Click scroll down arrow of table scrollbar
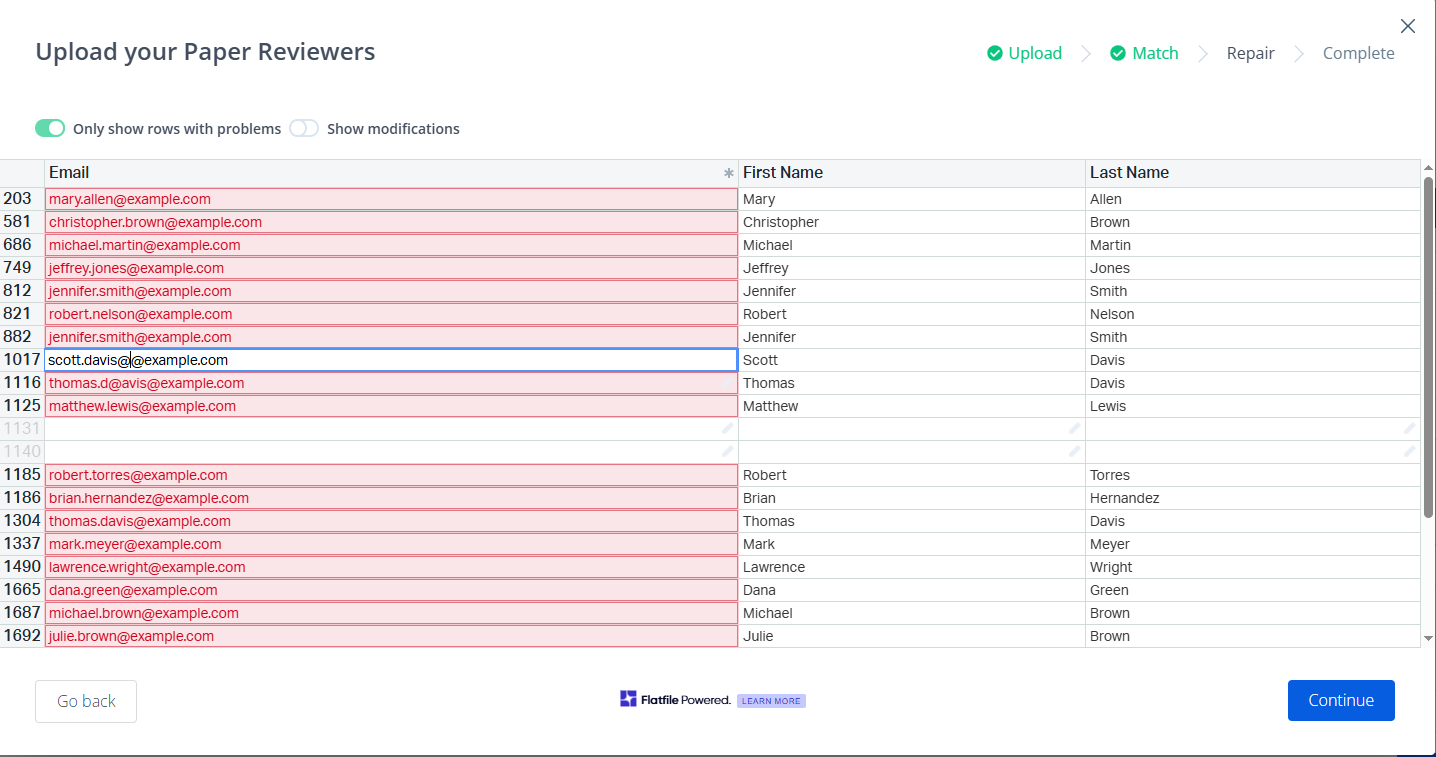1436x757 pixels. [1428, 637]
